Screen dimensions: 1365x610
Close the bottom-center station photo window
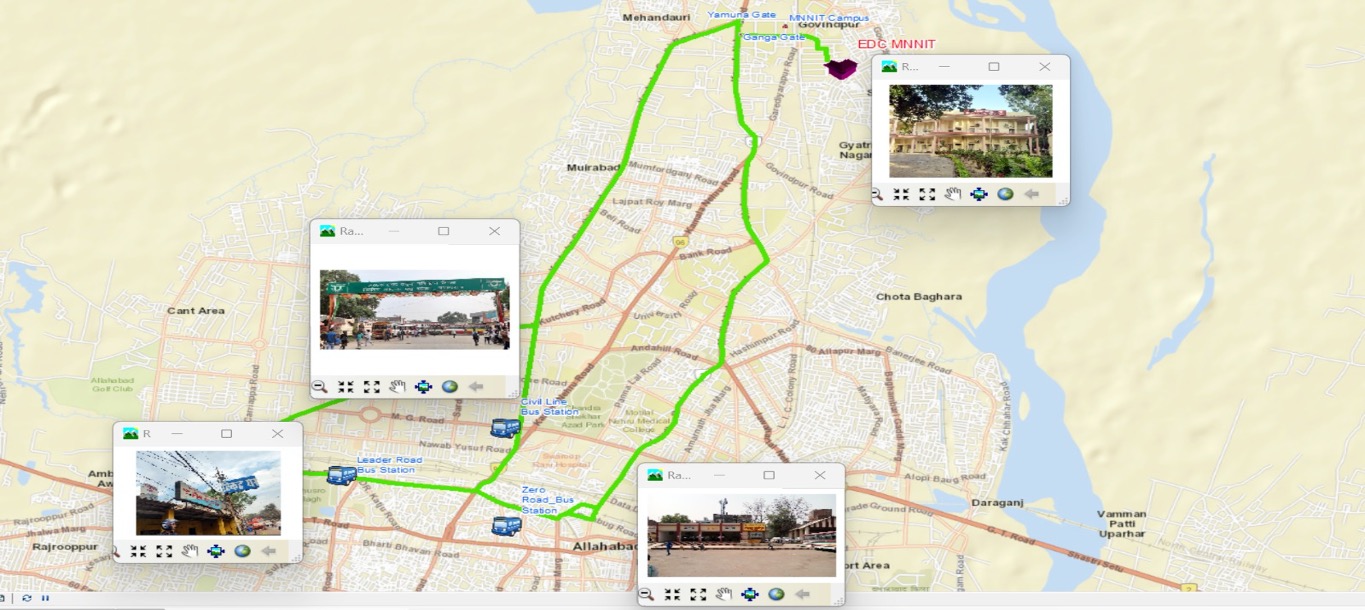(820, 475)
